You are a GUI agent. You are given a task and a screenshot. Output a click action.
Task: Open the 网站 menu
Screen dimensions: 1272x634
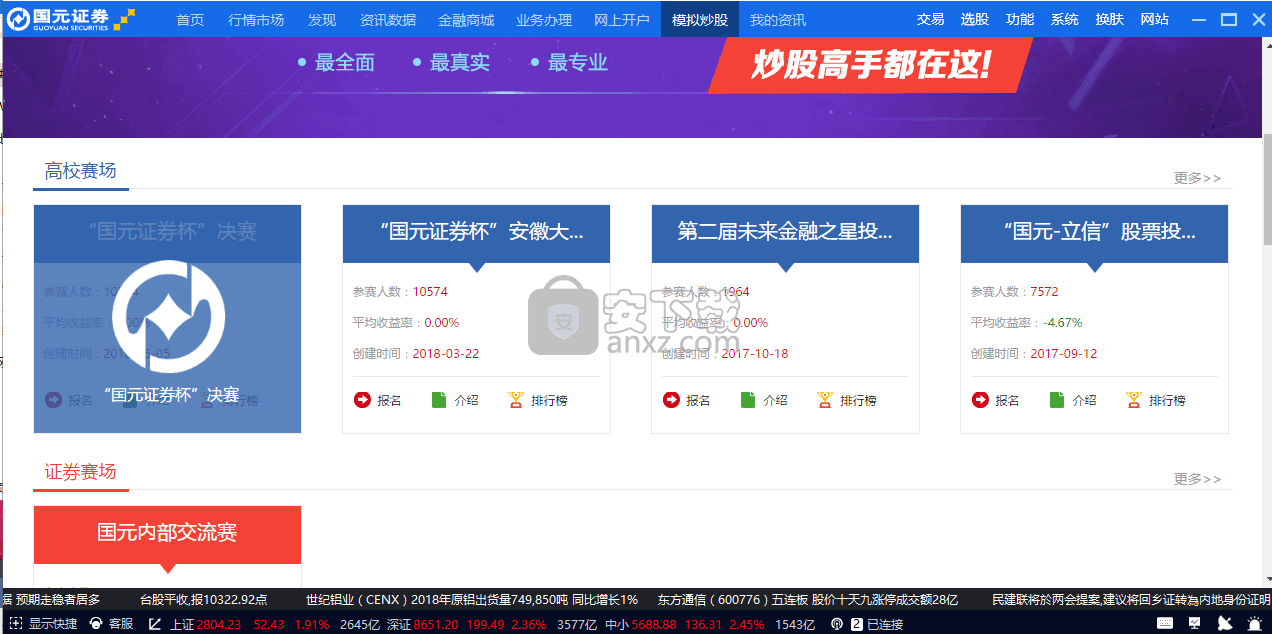pyautogui.click(x=1154, y=19)
